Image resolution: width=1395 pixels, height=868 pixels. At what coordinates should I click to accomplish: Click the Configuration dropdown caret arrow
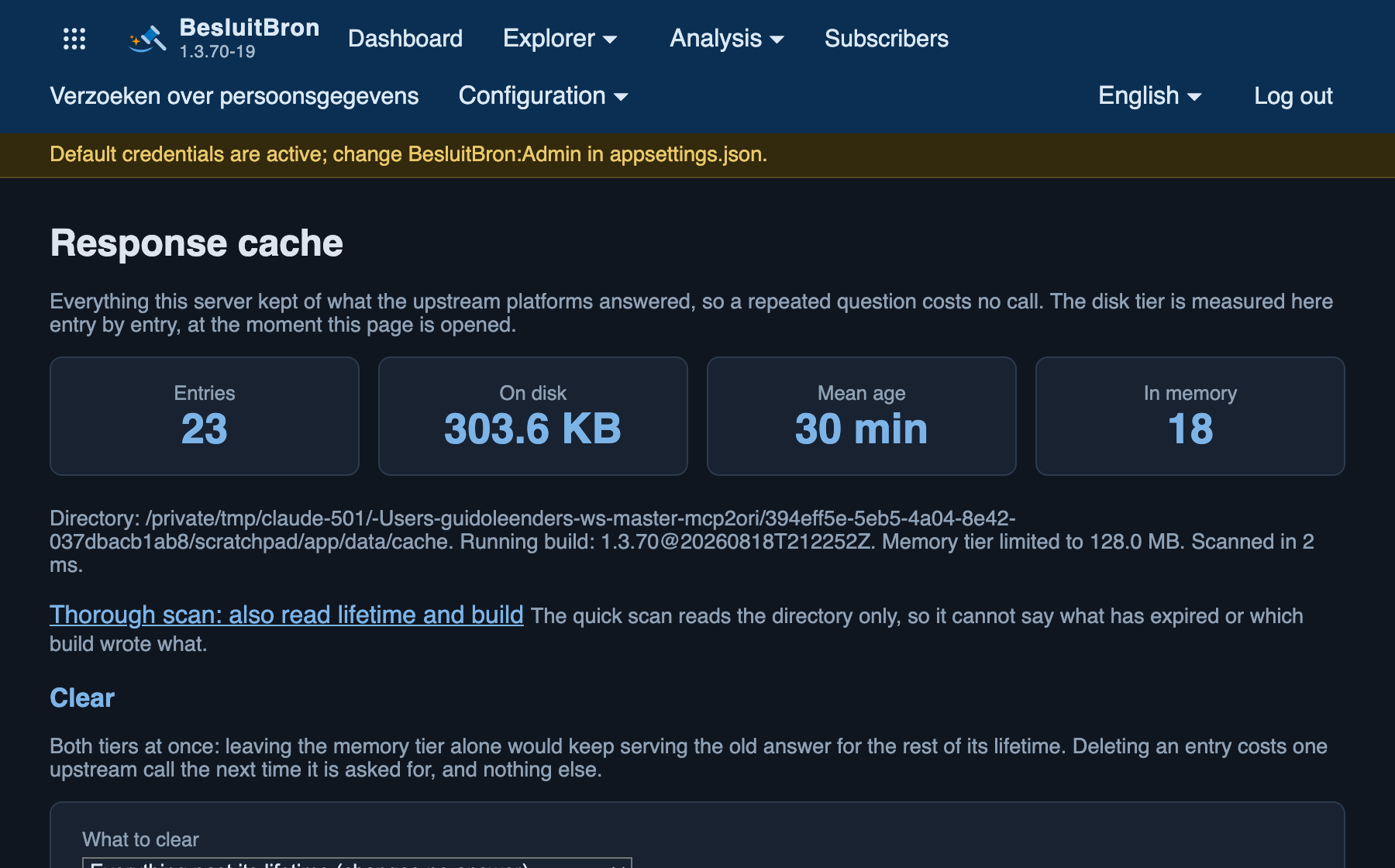pos(621,97)
